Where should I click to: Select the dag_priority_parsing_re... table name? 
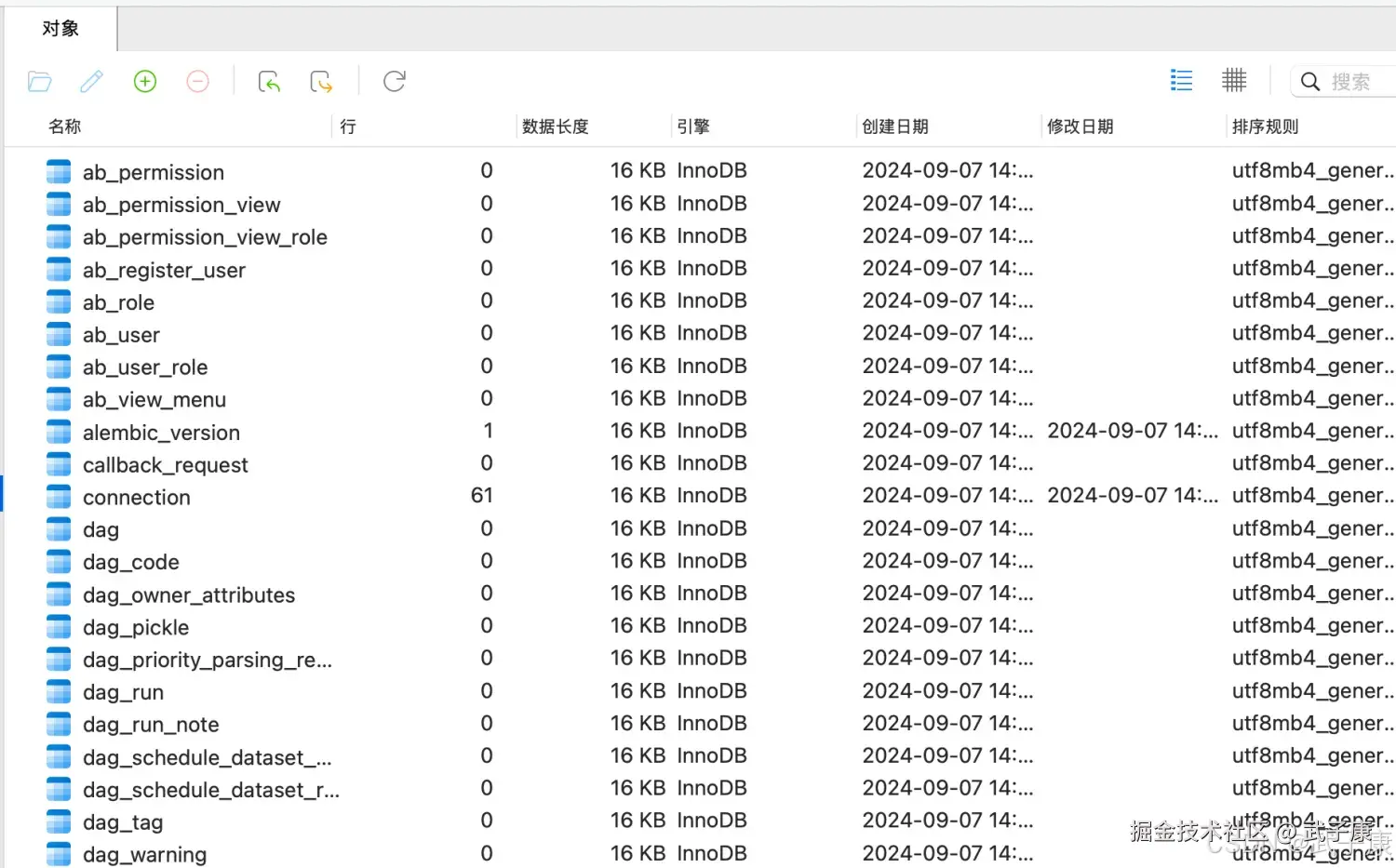[208, 661]
